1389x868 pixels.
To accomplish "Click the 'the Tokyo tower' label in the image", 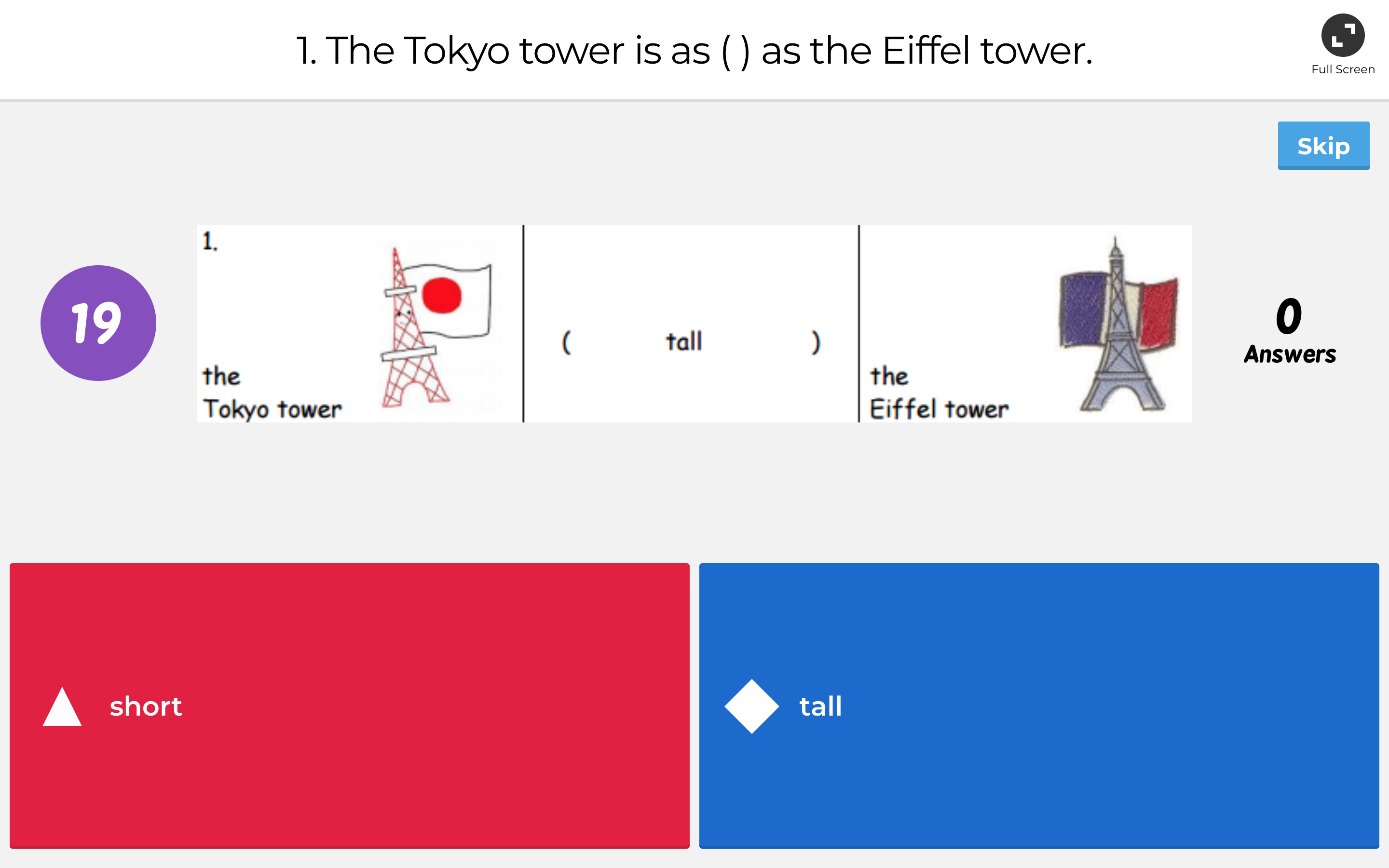I will click(x=272, y=393).
